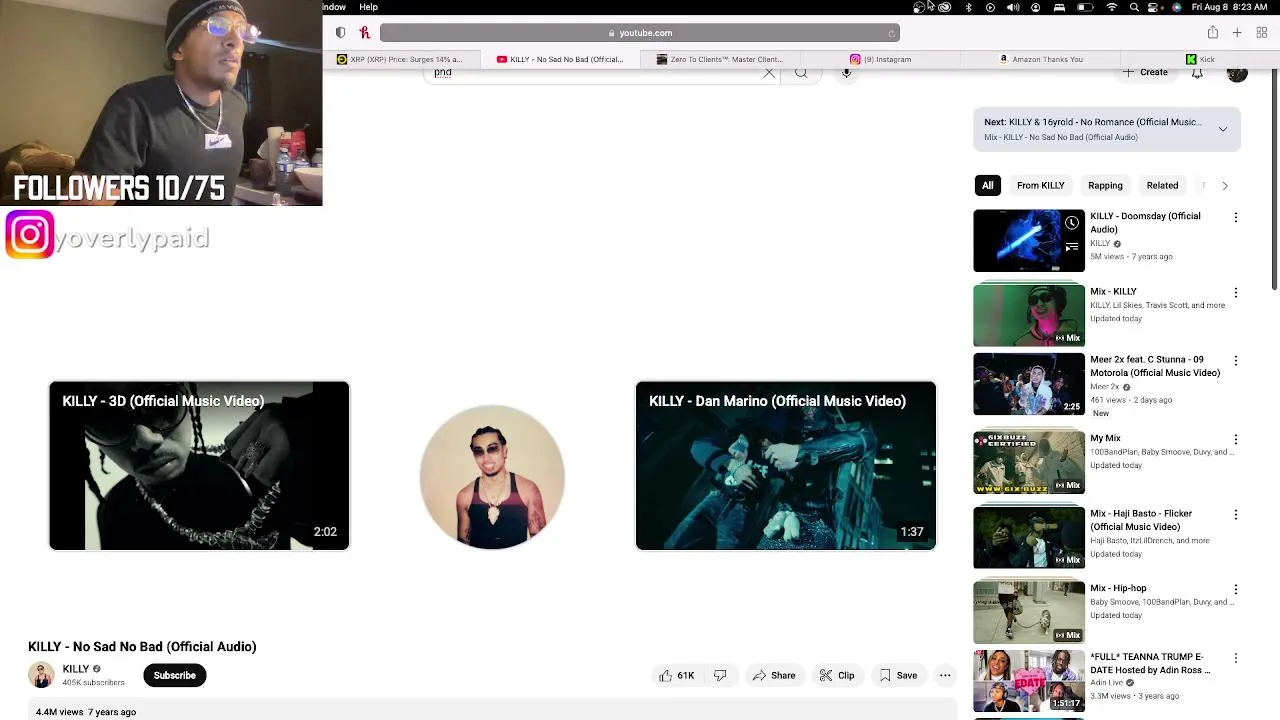Screen dimensions: 1280x720
Task: Create a Clip of the video
Action: point(836,676)
